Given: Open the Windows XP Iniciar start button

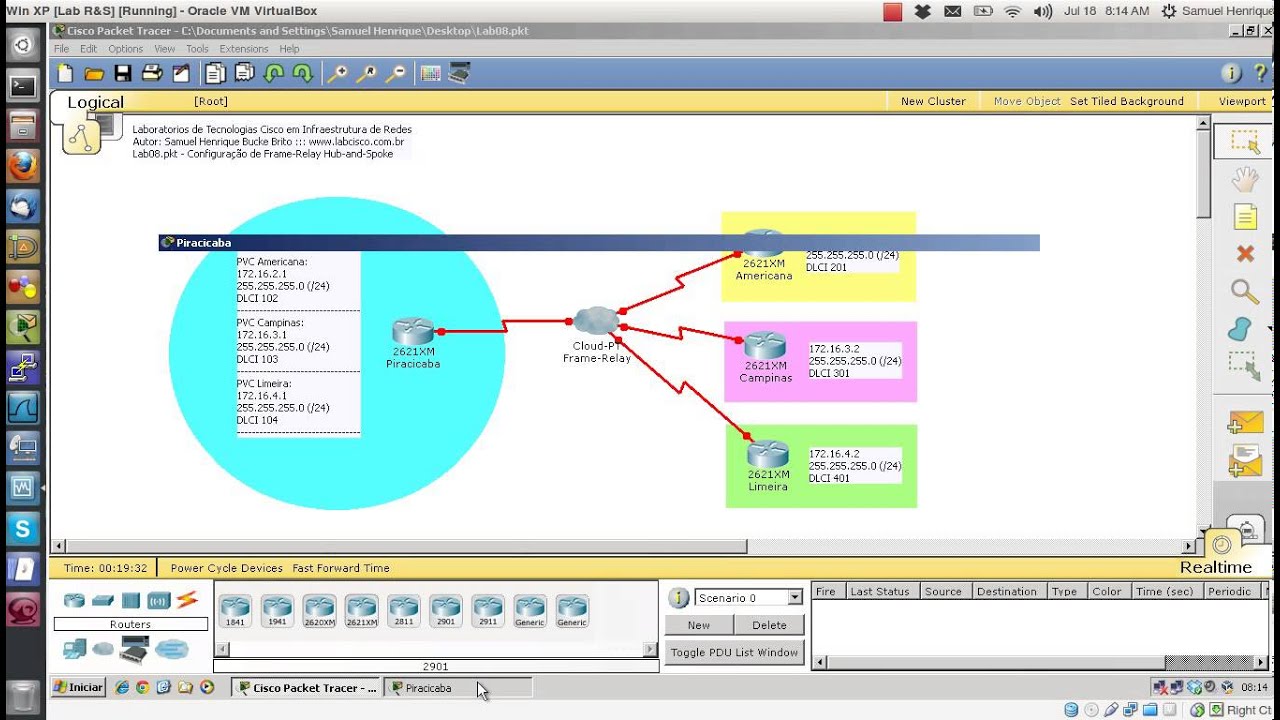Looking at the screenshot, I should tap(79, 688).
